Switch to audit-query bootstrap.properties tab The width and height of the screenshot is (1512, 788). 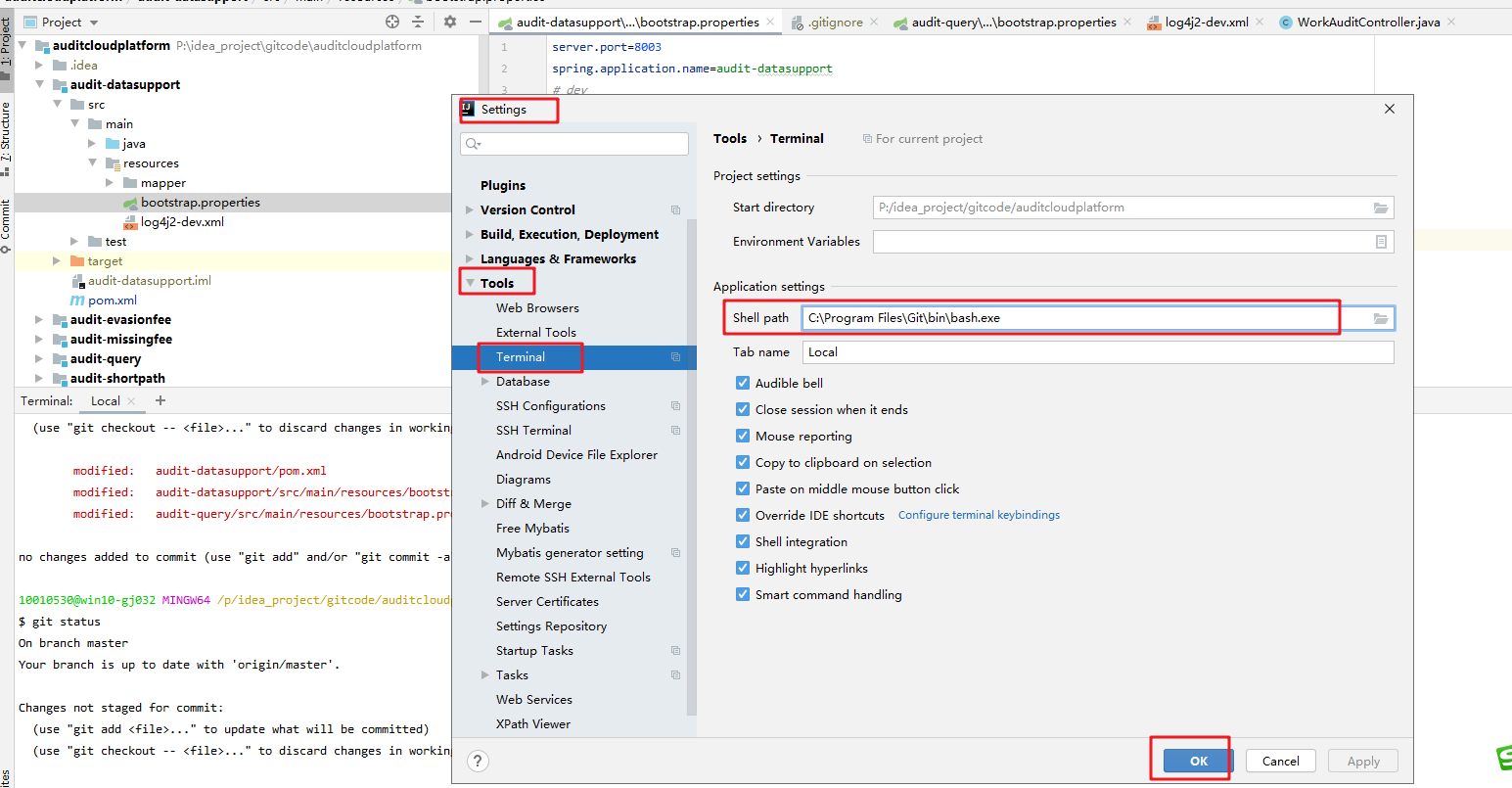(1013, 22)
